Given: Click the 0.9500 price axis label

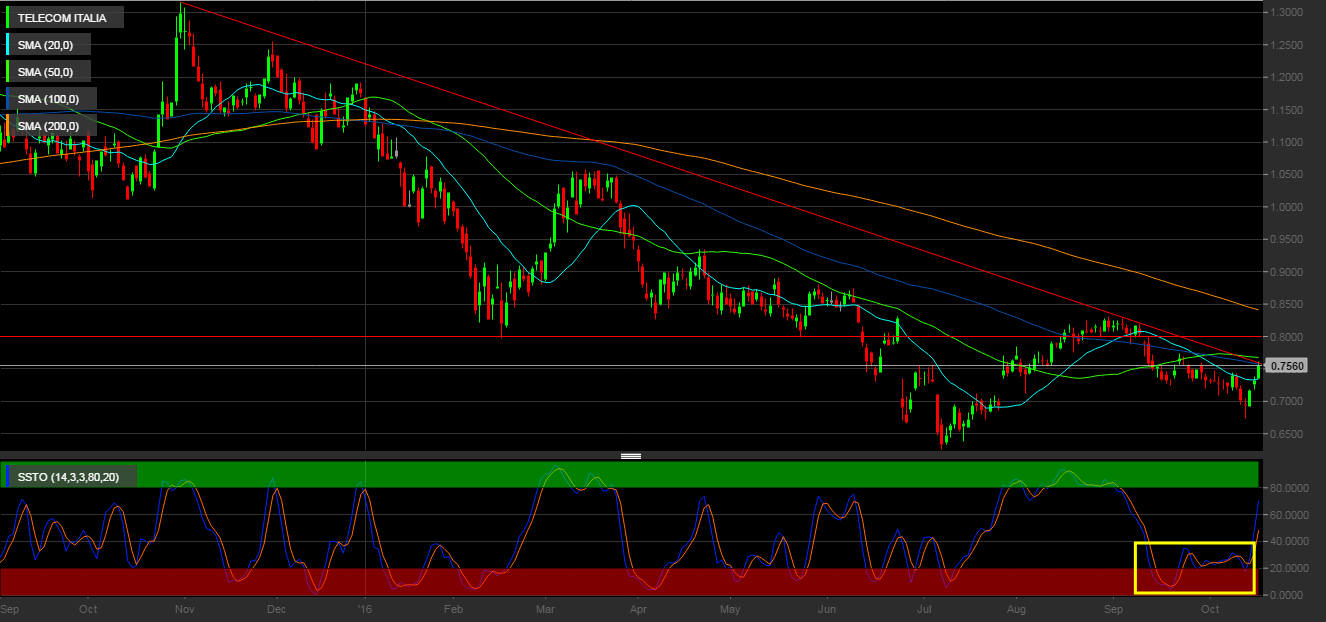Looking at the screenshot, I should (1286, 240).
